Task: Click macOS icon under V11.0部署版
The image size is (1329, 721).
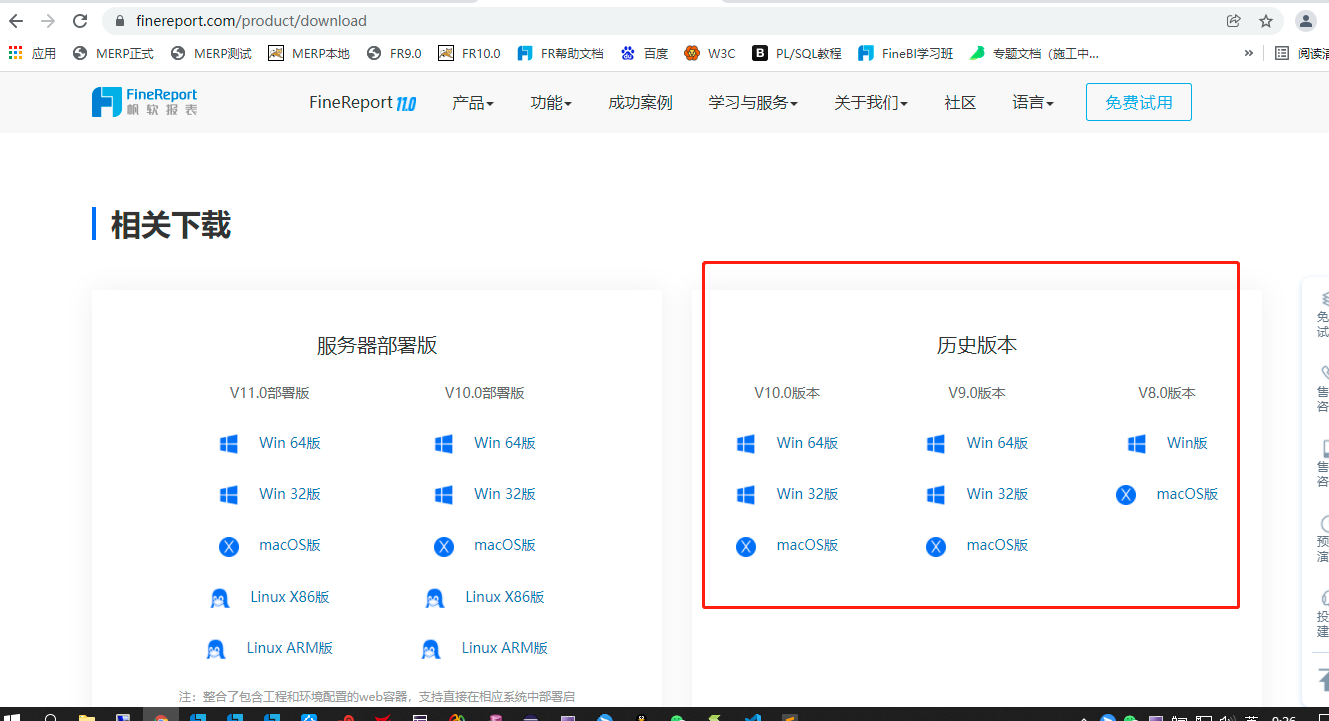Action: (x=229, y=546)
